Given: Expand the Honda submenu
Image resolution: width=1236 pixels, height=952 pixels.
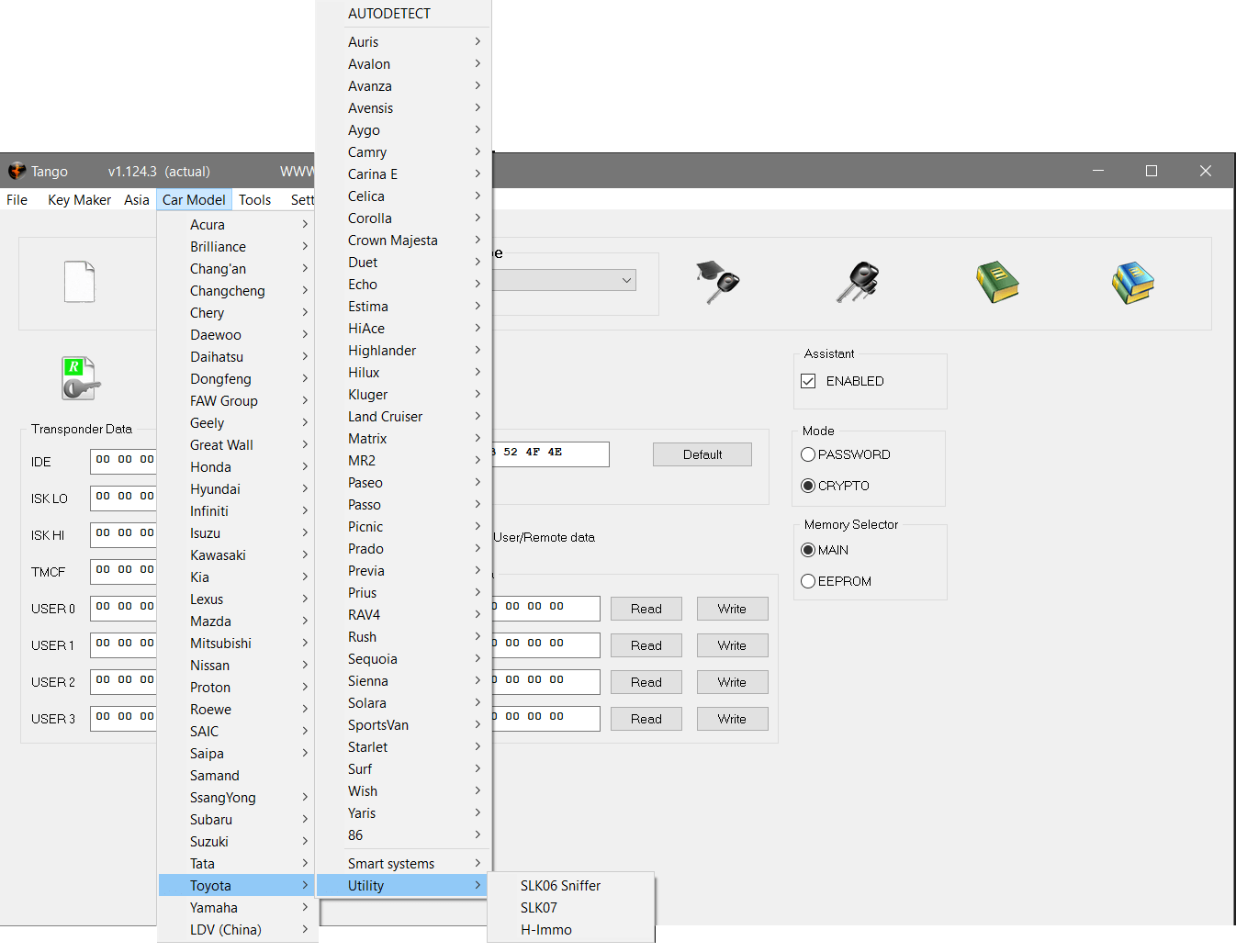Looking at the screenshot, I should pos(238,467).
